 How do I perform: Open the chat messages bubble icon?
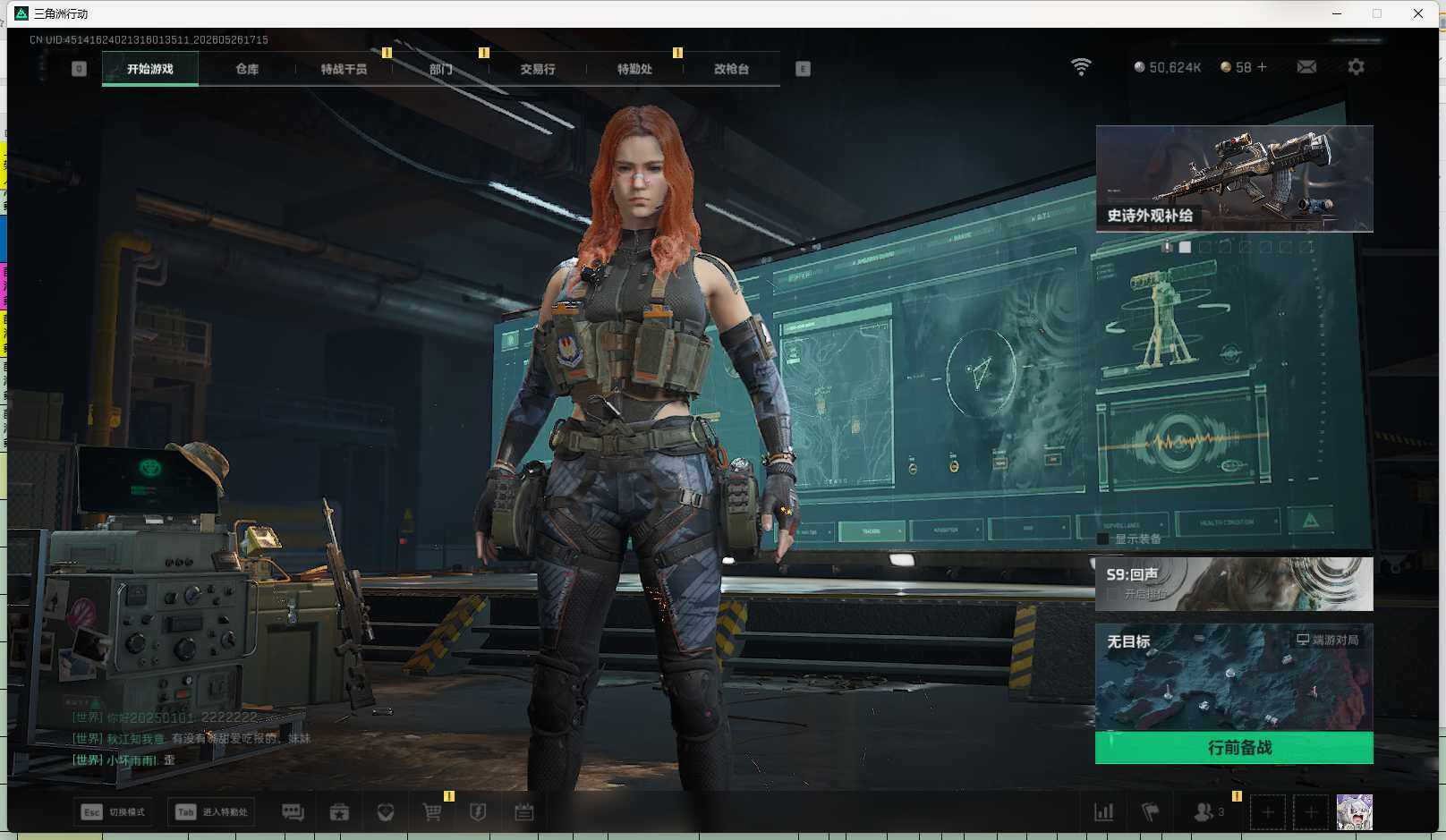click(x=293, y=812)
